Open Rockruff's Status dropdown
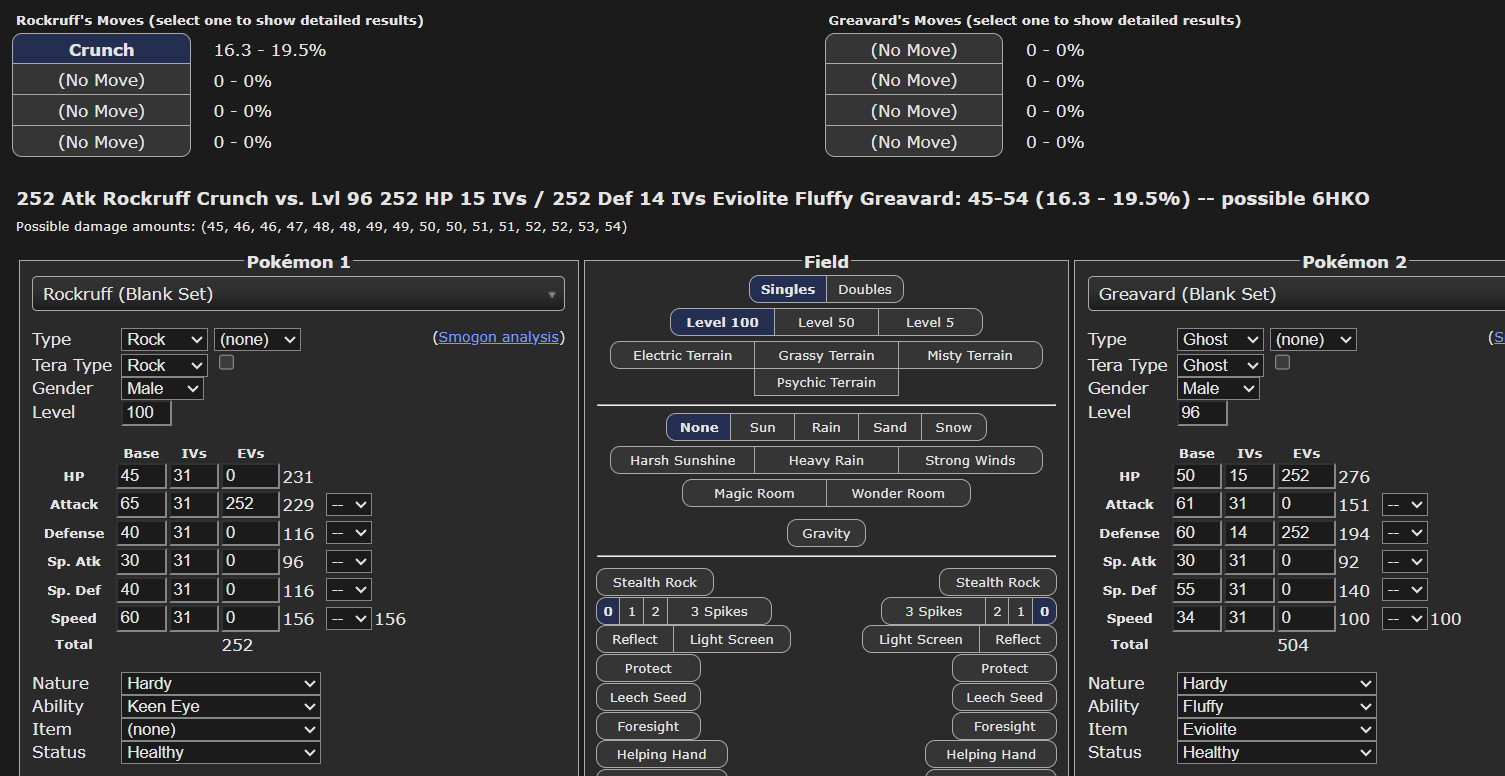This screenshot has width=1505, height=776. click(221, 753)
